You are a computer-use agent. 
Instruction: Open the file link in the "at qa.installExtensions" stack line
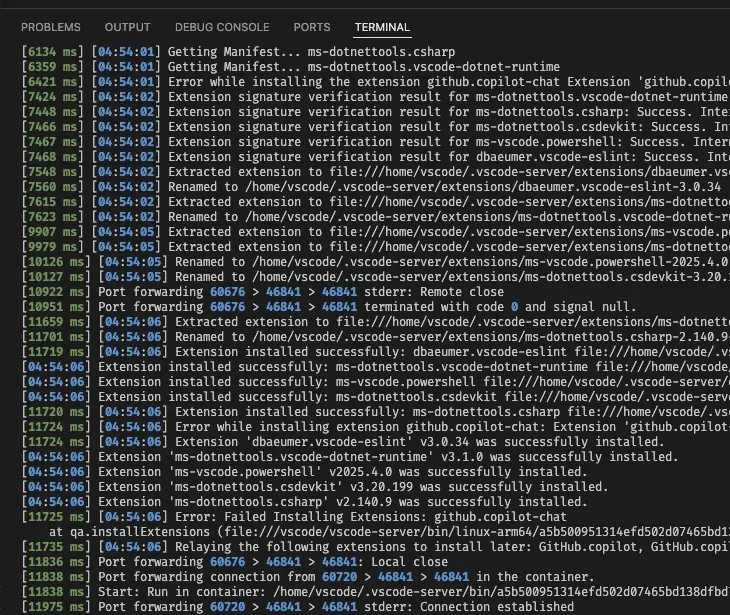[478, 532]
